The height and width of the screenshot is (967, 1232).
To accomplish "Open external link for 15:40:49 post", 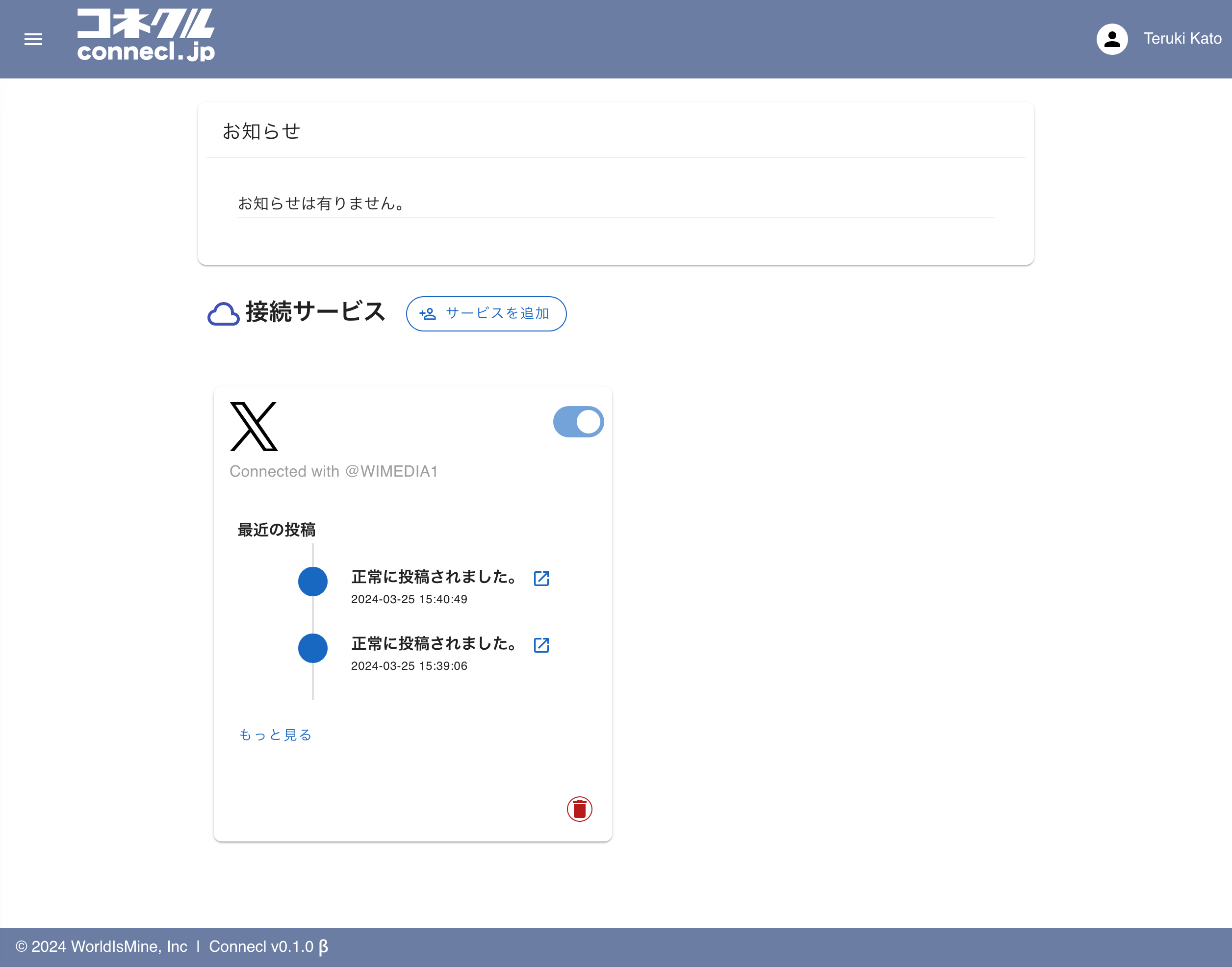I will [541, 578].
